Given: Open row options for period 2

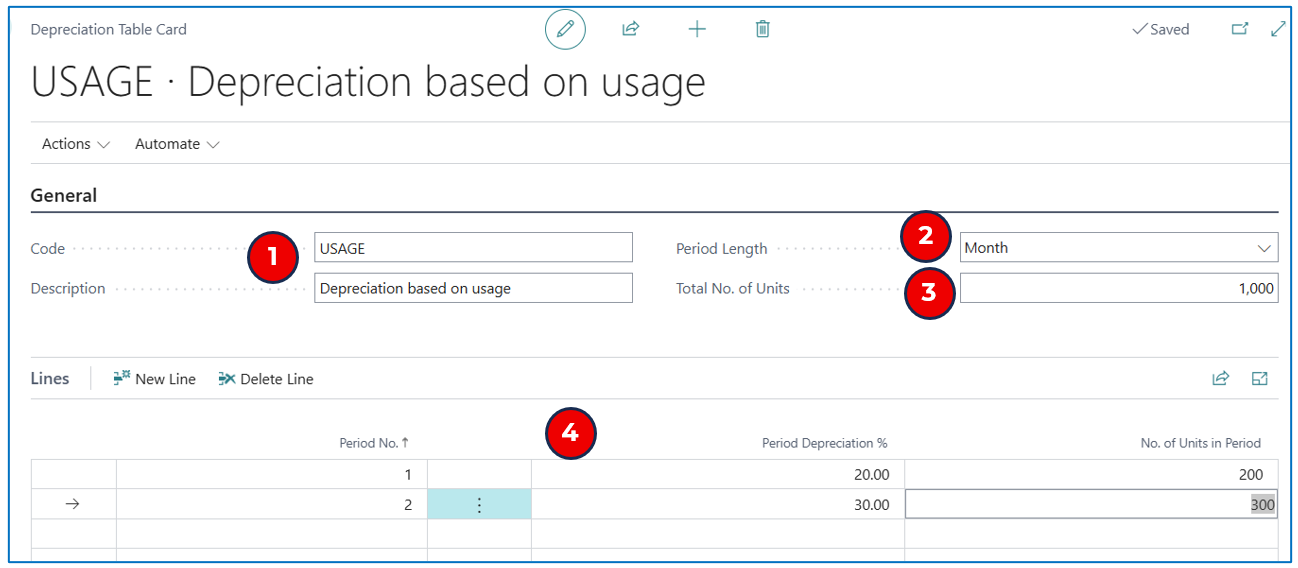Looking at the screenshot, I should pos(479,505).
